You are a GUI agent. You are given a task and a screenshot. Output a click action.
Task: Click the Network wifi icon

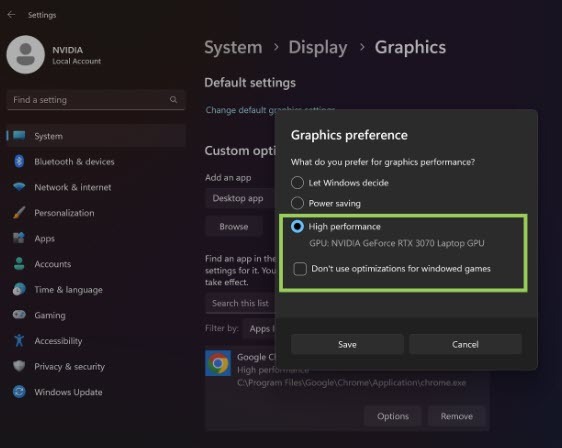(19, 187)
